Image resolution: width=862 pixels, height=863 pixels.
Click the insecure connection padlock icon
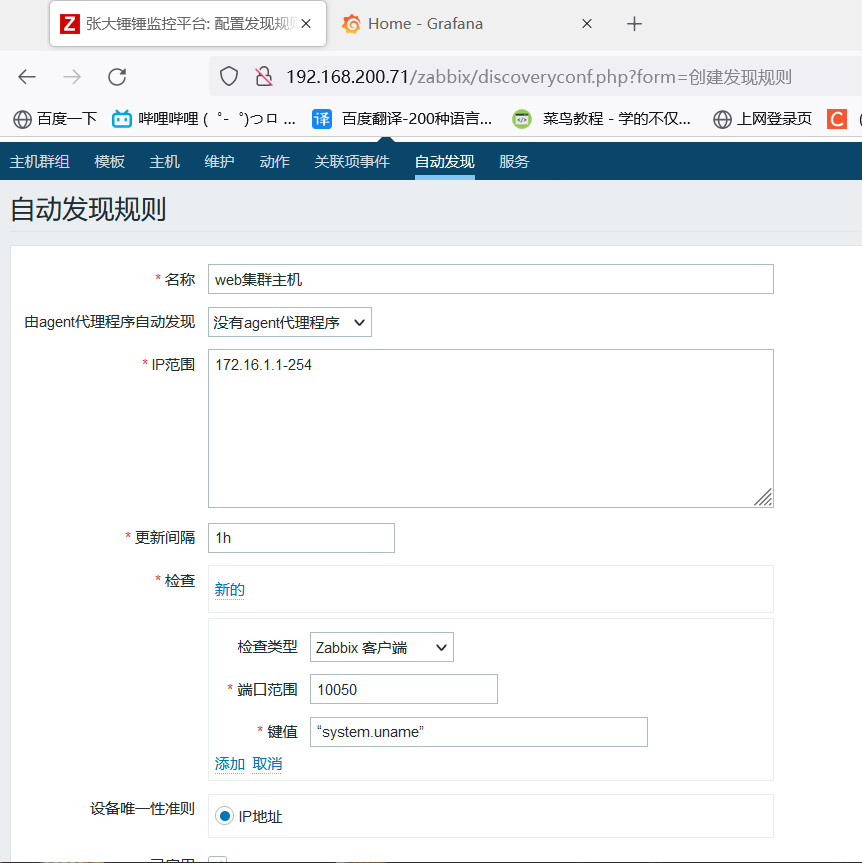[264, 77]
